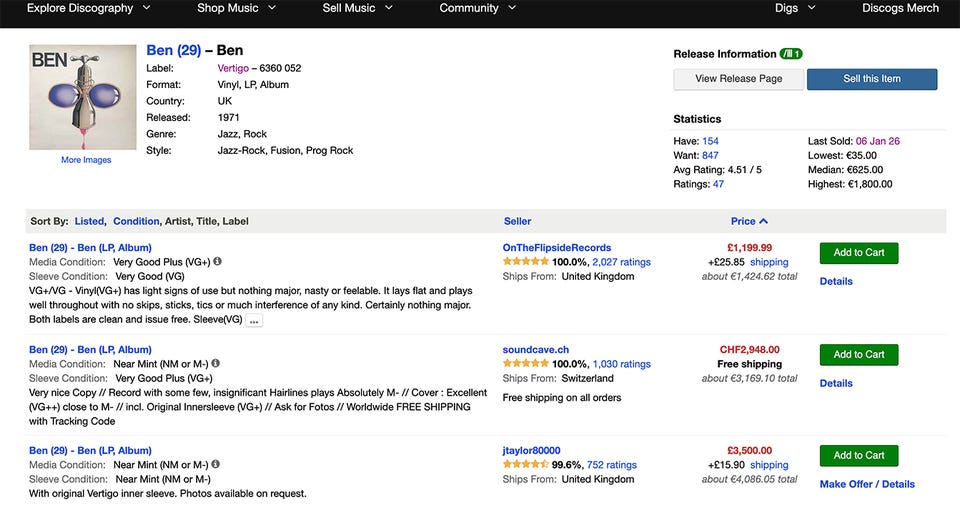Click the Ben album cover thumbnail
The height and width of the screenshot is (523, 960).
point(83,97)
